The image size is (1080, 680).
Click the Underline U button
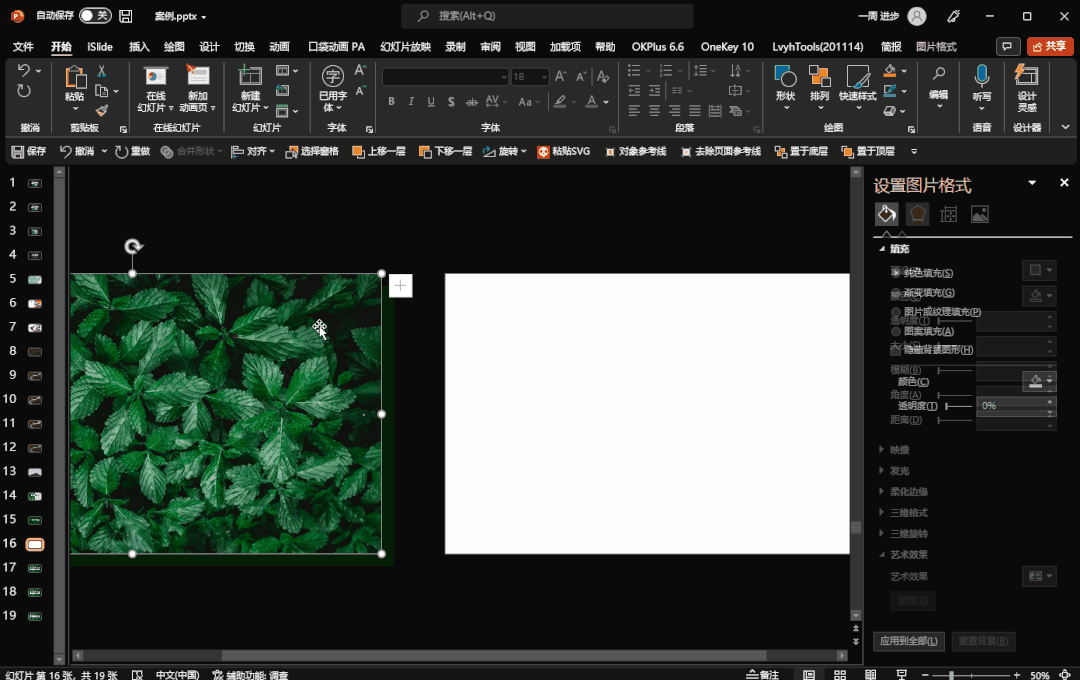coord(431,101)
